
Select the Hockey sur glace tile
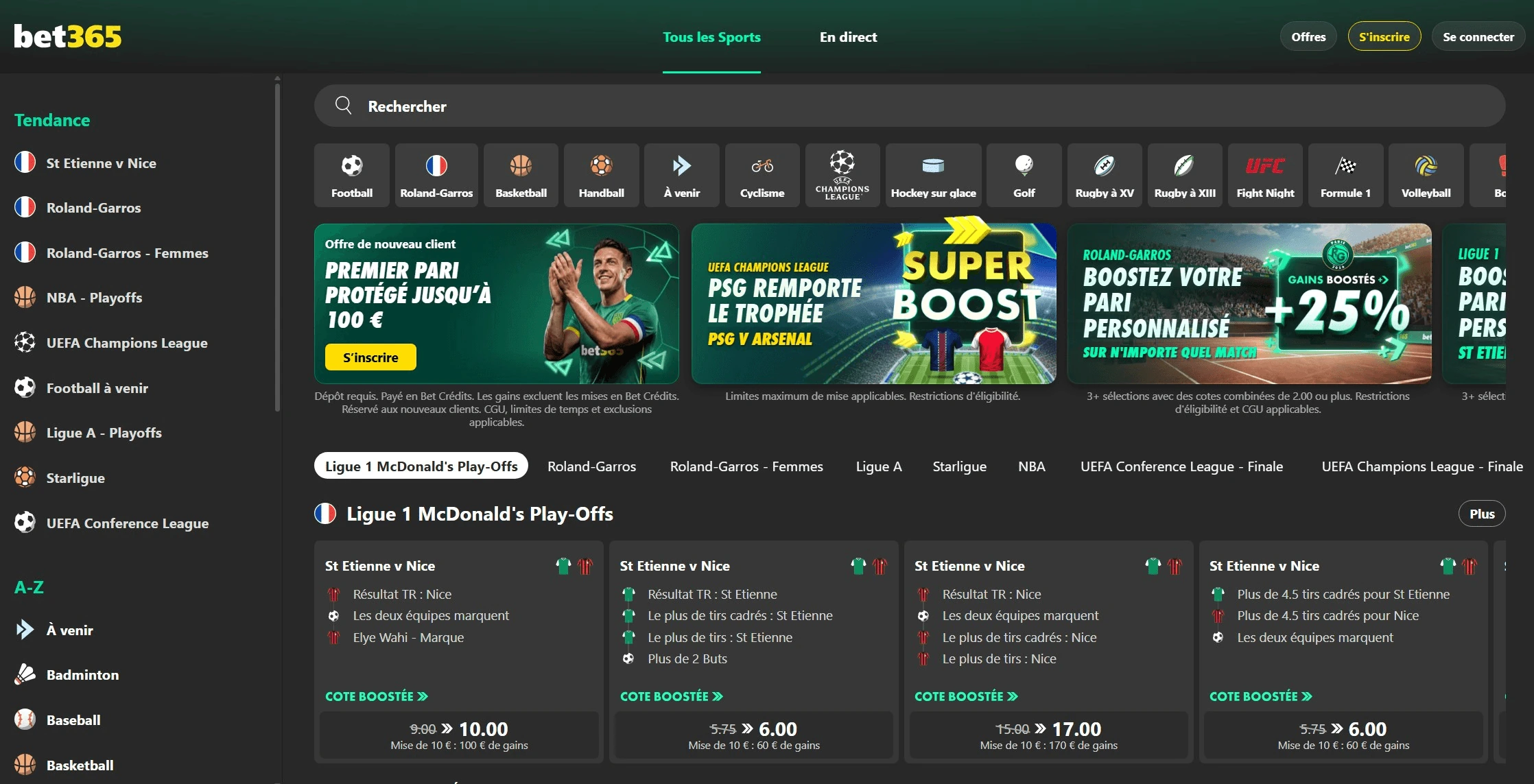933,175
